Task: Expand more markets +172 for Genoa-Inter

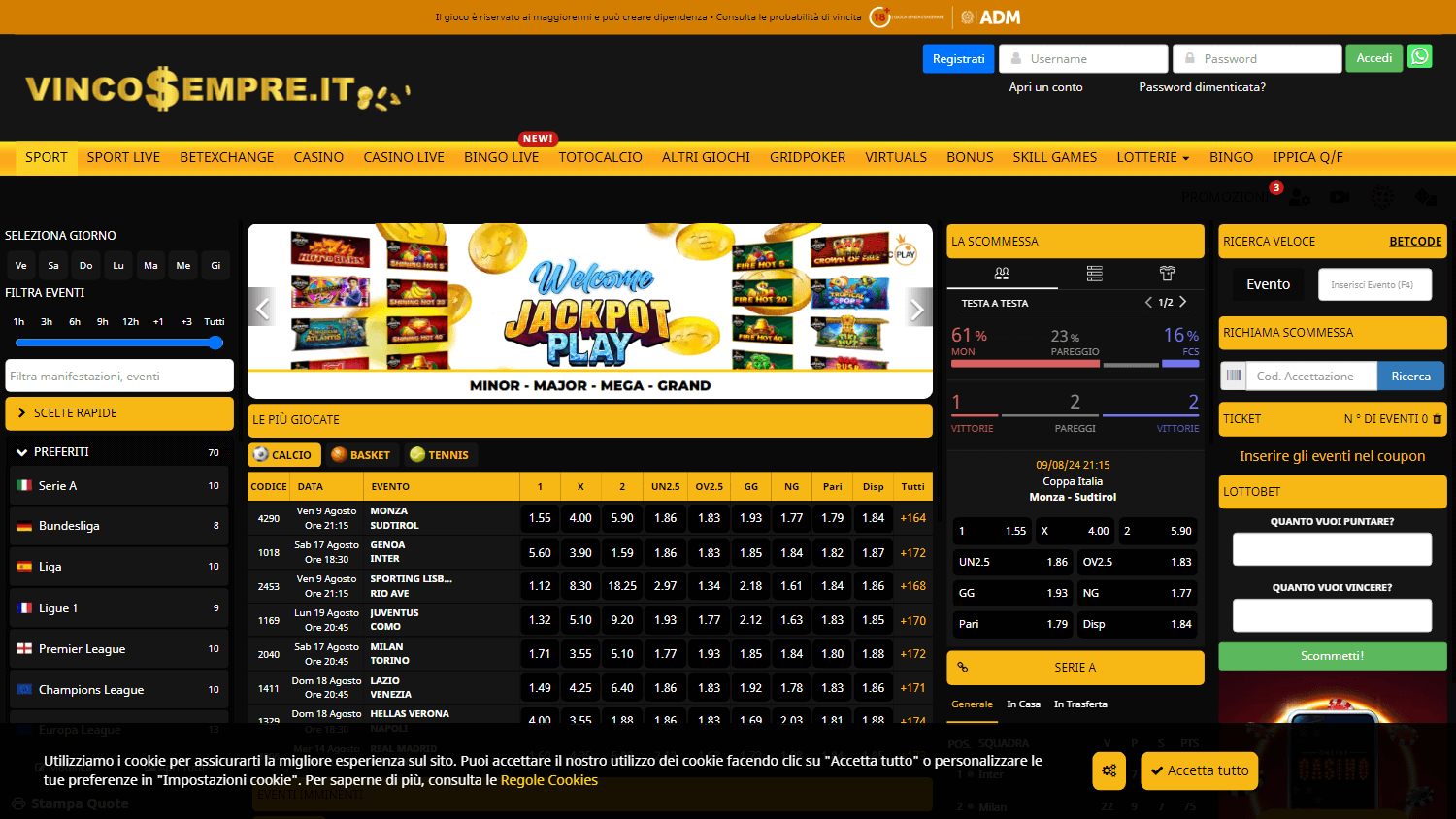Action: [912, 552]
